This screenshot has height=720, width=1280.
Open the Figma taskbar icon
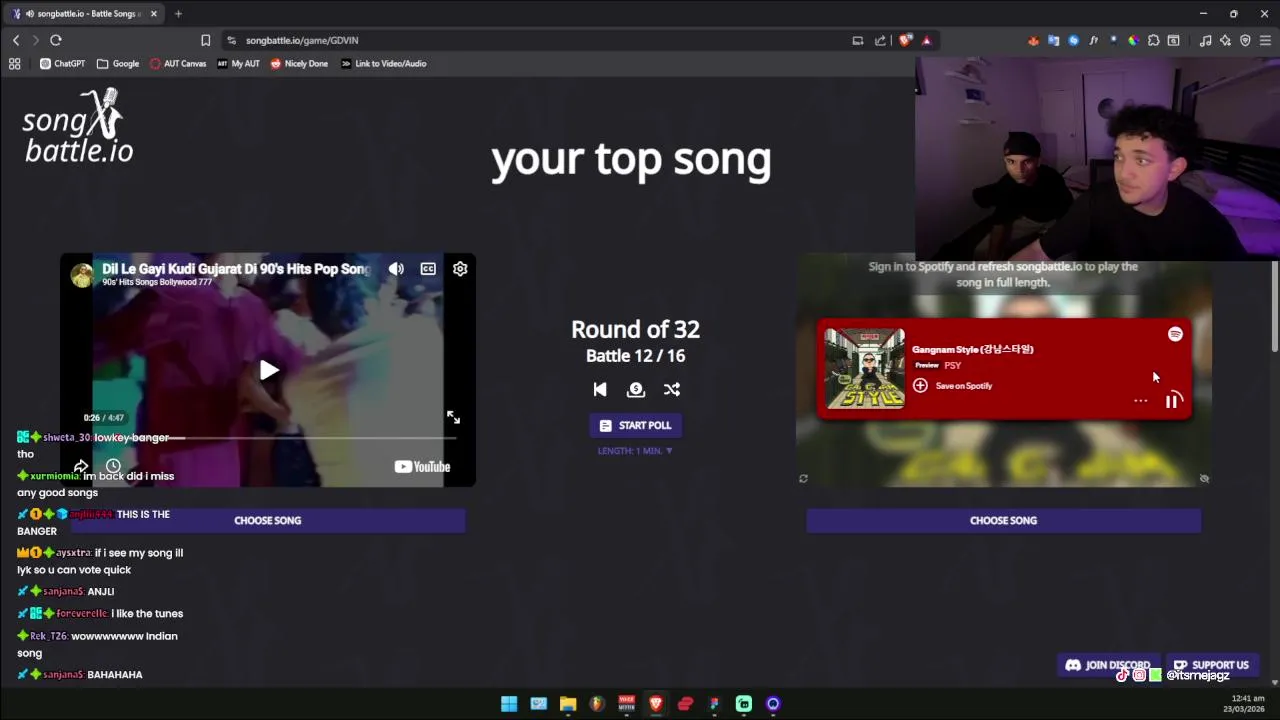[x=714, y=704]
